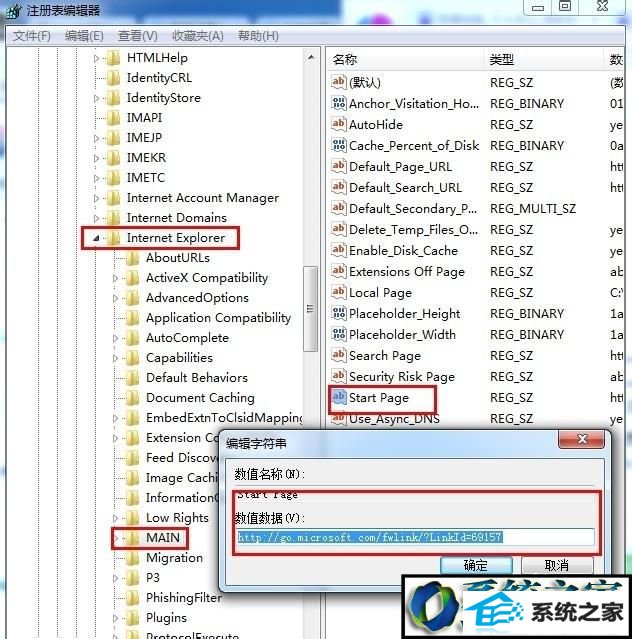Viewport: 632px width, 639px height.
Task: Click the Migration folder icon
Action: 133,557
